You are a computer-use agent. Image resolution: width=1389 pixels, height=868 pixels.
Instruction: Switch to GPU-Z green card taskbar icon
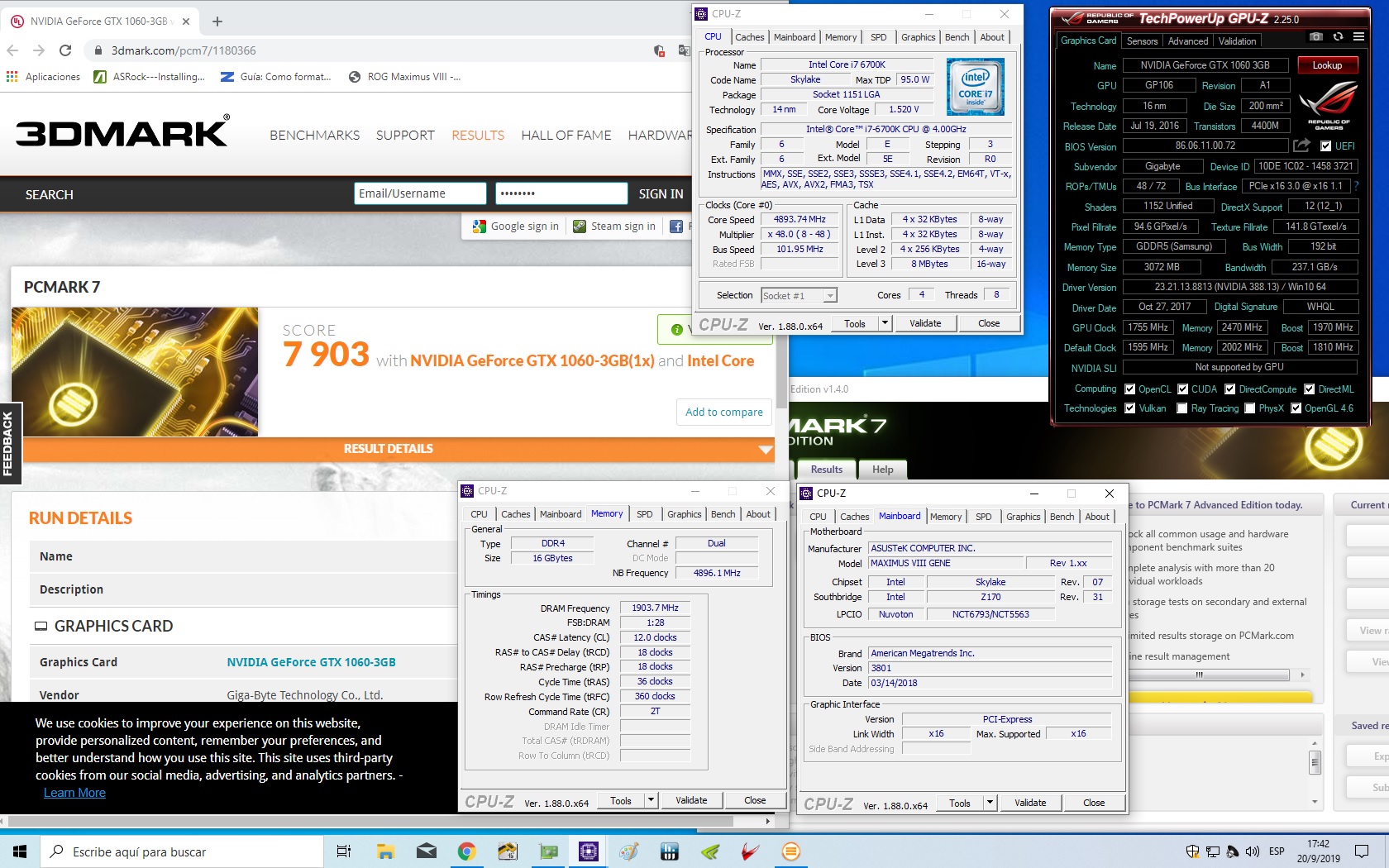point(548,851)
